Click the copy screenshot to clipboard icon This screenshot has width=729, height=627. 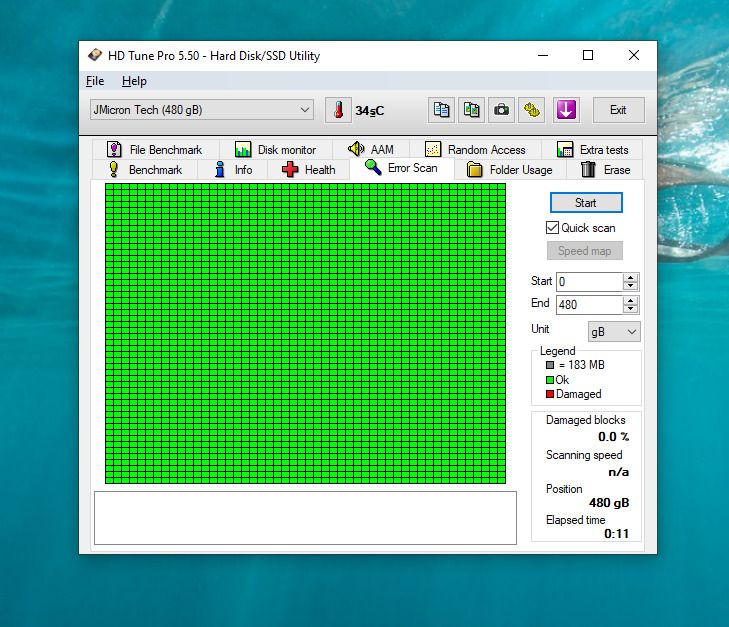[471, 110]
